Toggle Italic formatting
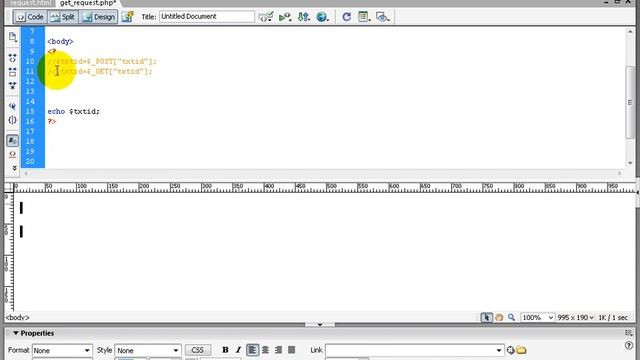 238,350
